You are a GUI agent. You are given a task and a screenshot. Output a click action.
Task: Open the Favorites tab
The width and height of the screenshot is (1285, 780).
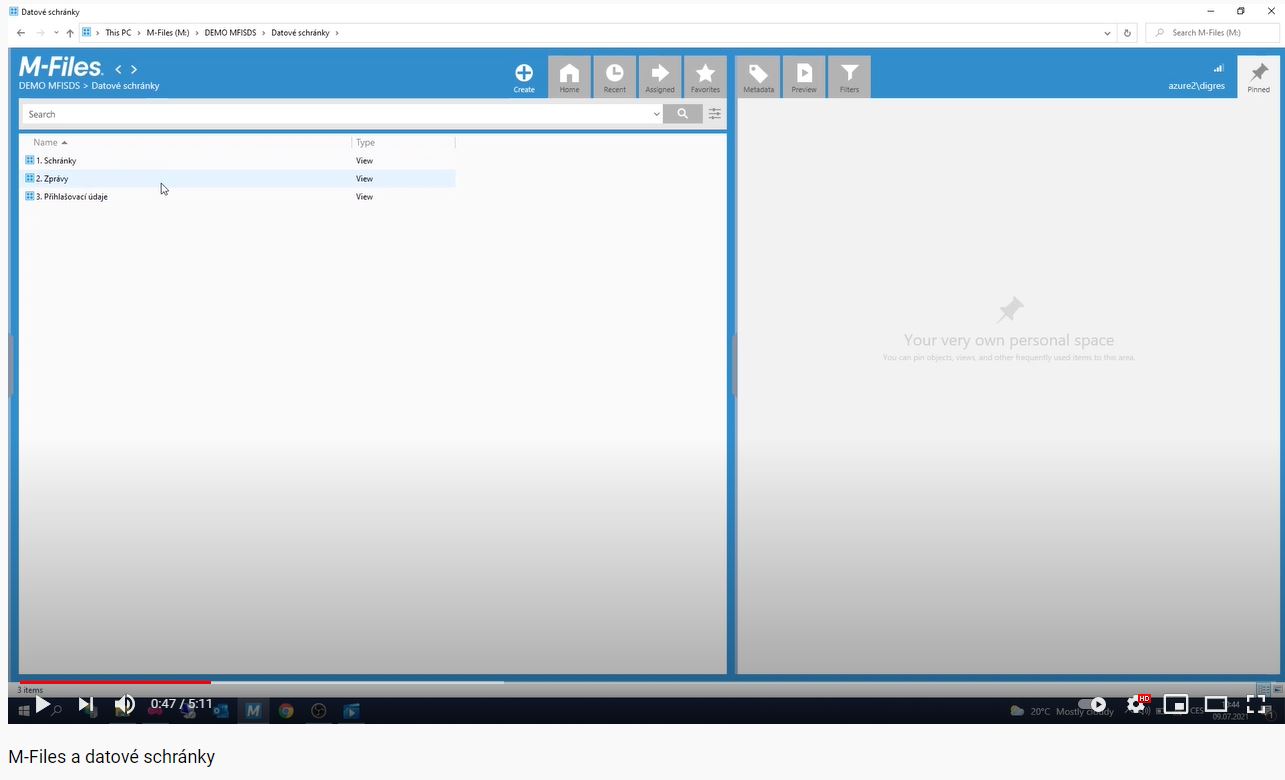point(705,77)
